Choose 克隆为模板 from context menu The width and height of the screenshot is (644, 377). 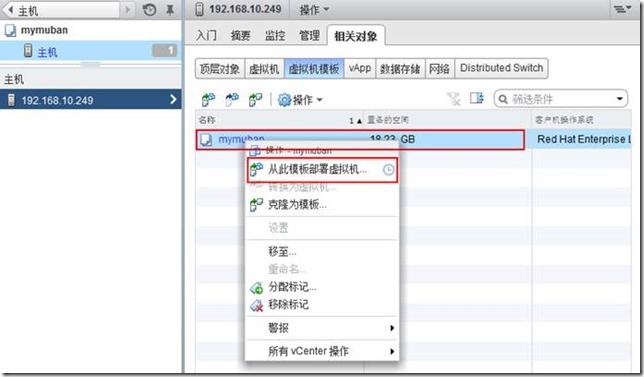pos(322,205)
